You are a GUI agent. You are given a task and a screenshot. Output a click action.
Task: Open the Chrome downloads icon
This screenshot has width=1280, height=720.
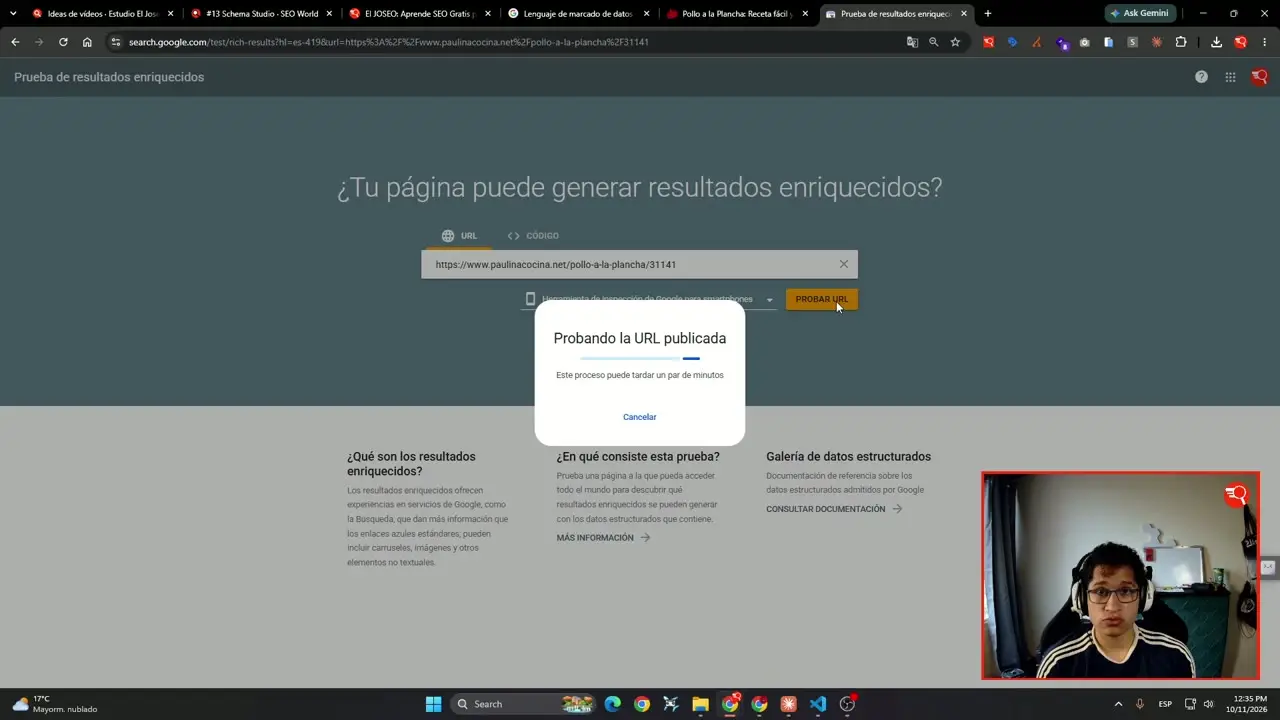click(1216, 42)
